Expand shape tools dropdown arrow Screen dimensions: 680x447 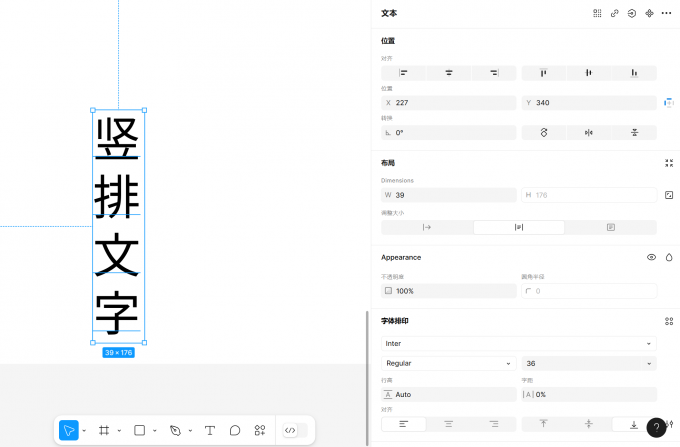pyautogui.click(x=155, y=431)
